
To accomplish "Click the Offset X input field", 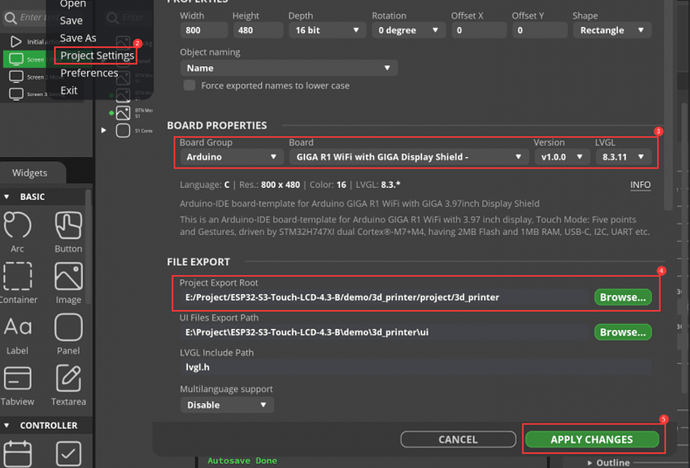I will 479,30.
